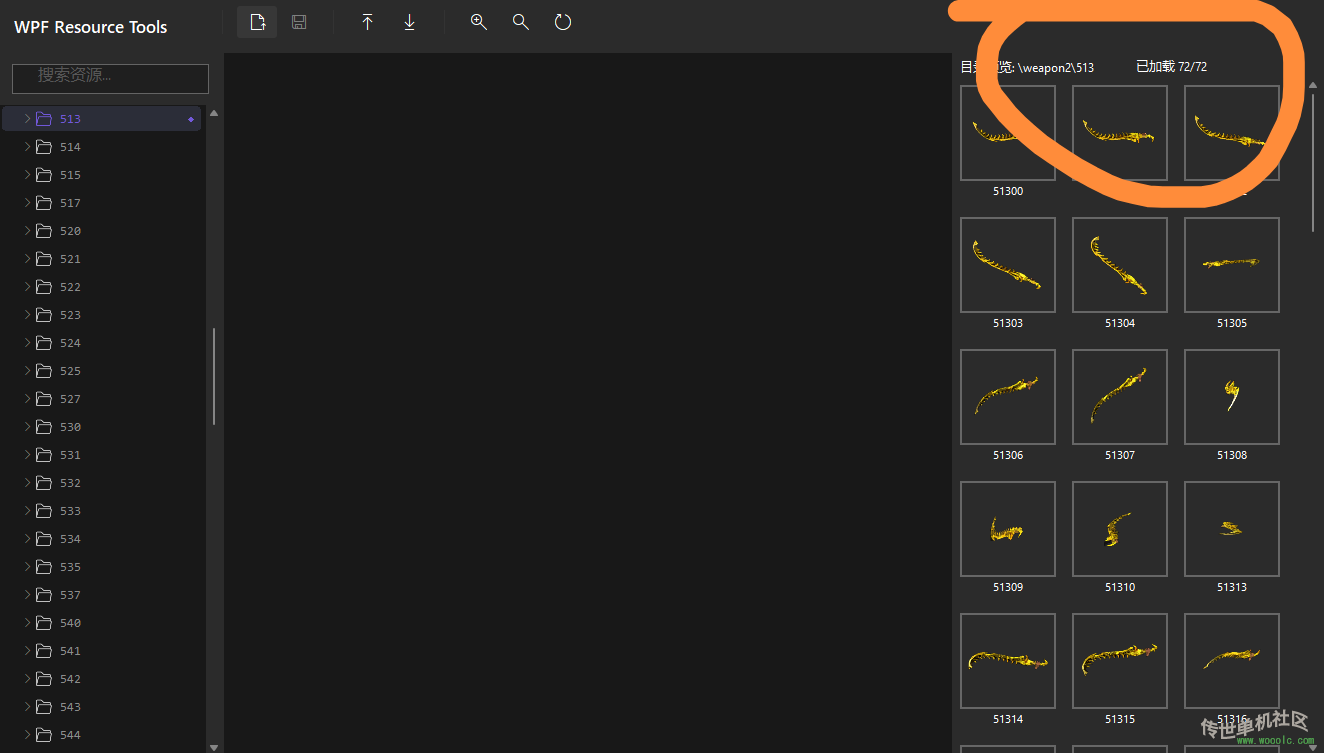Expand the 514 folder chevron
Screen dimensions: 1324x753
point(27,147)
